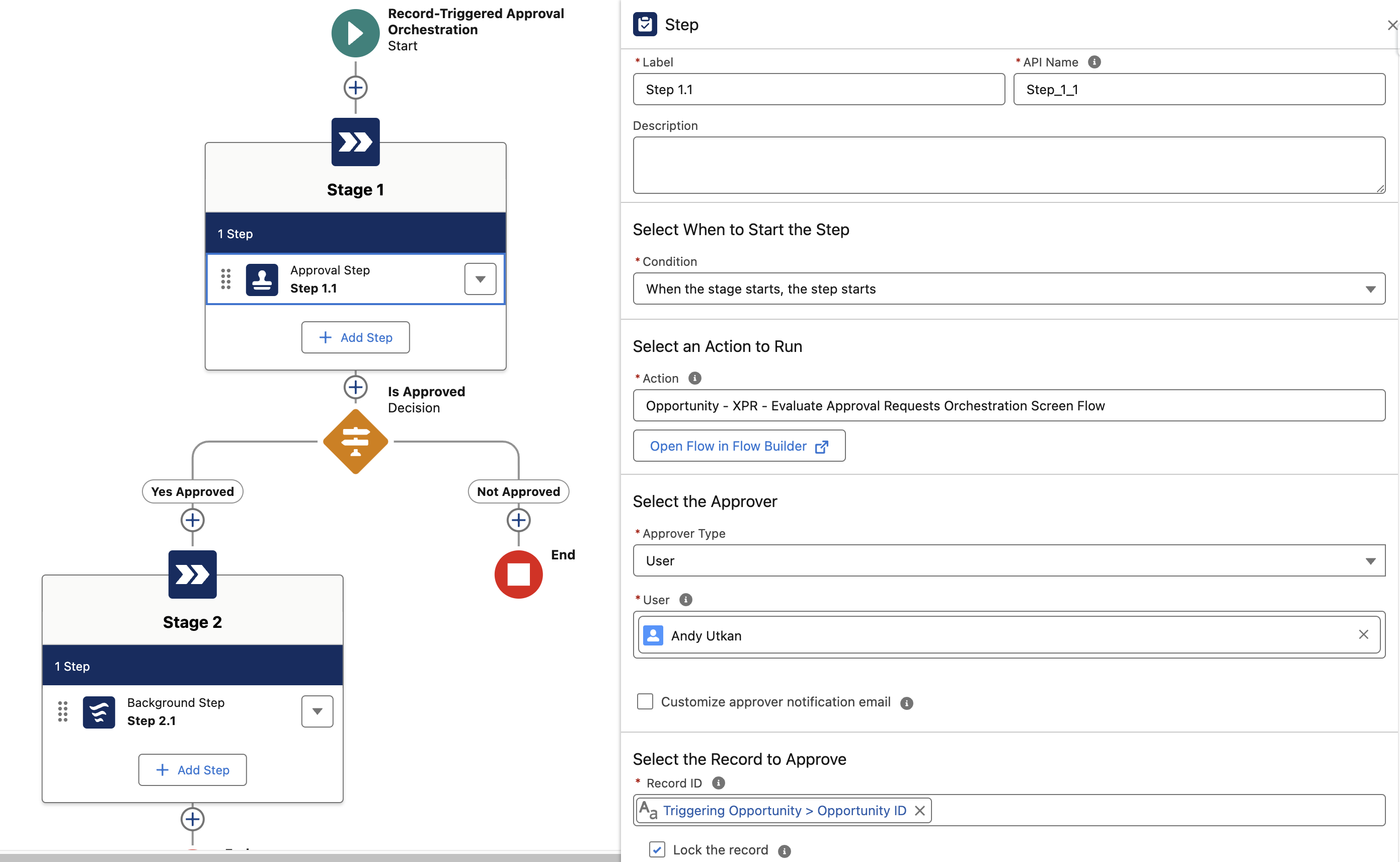Screen dimensions: 1400x862
Task: Expand the Step 2.1 options menu arrow
Action: click(317, 711)
